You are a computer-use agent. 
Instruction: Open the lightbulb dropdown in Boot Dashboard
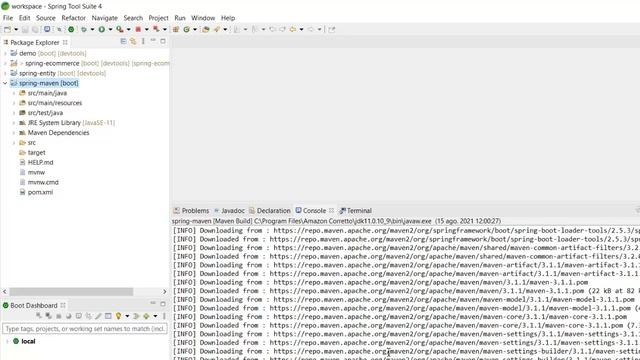coord(127,316)
